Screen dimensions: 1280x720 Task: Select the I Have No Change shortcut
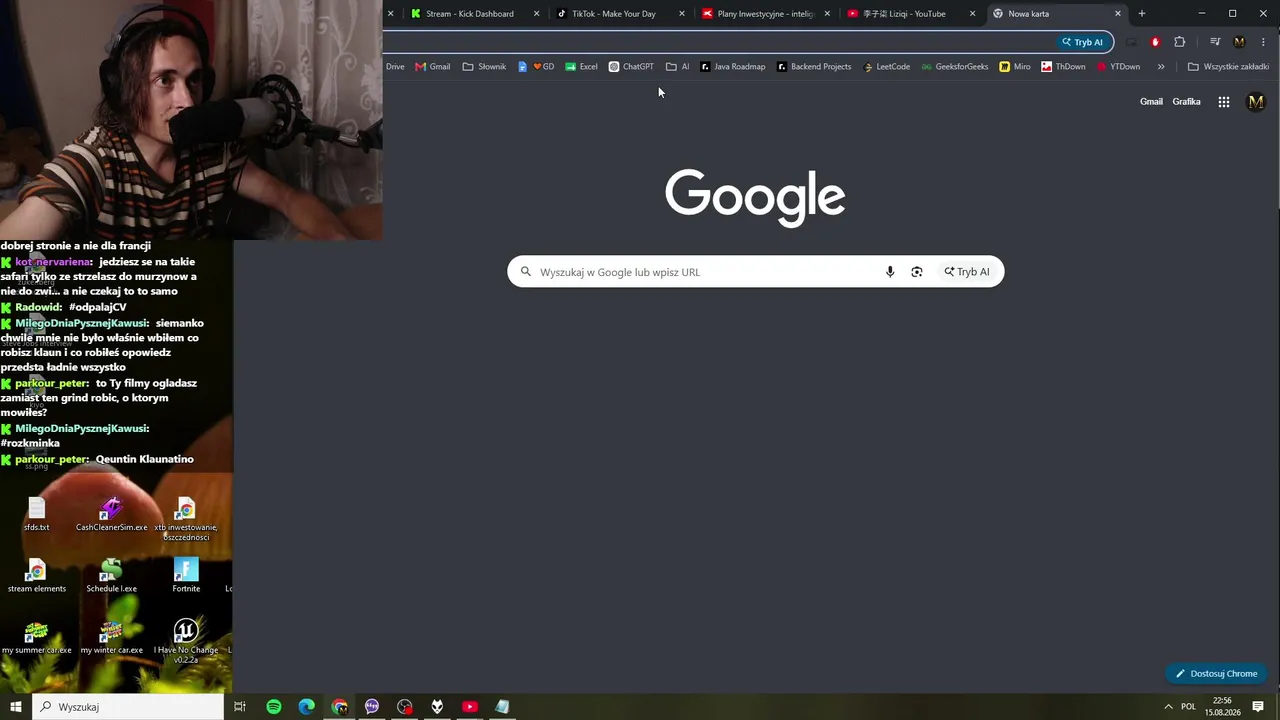coord(186,641)
